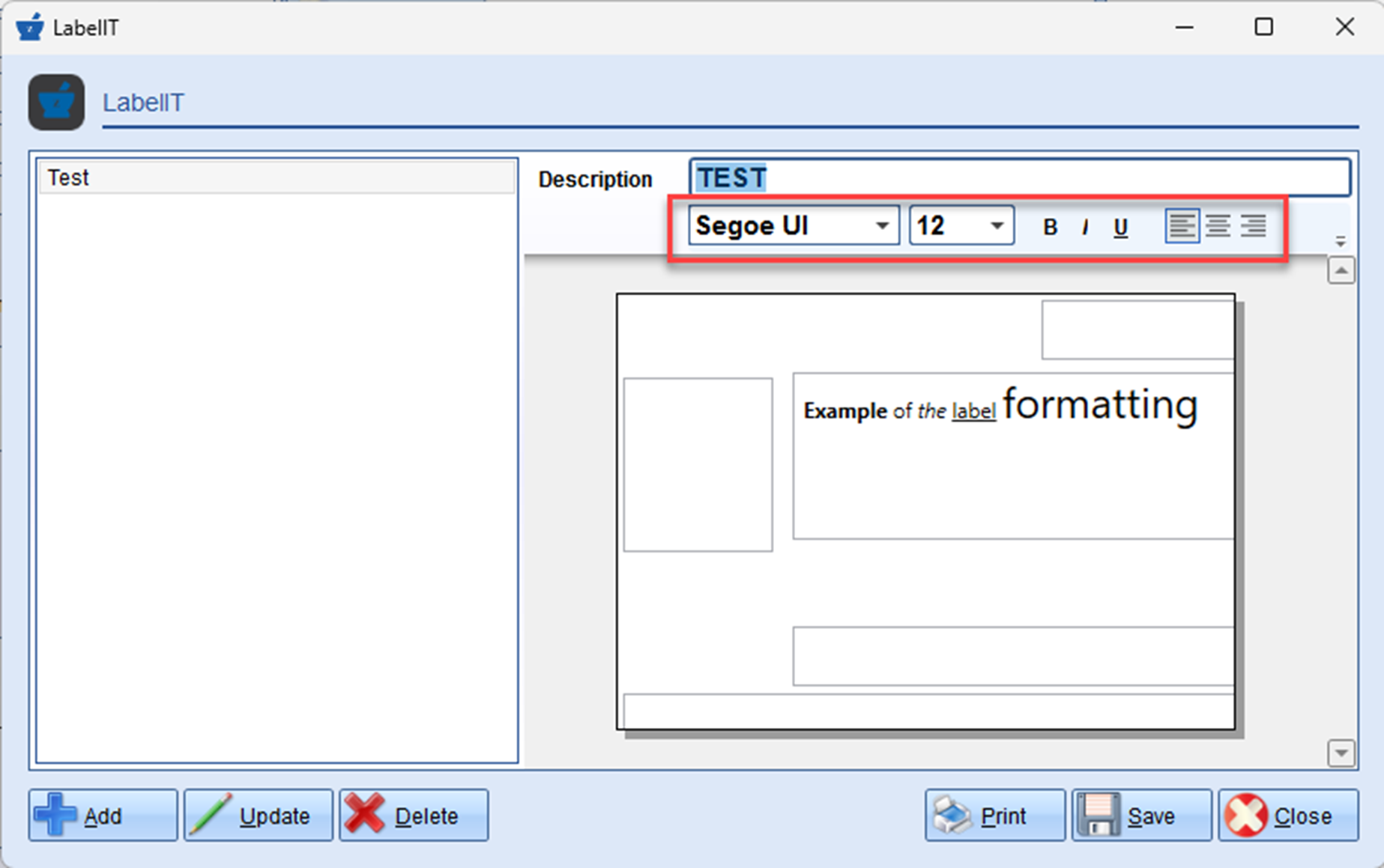This screenshot has height=868, width=1384.
Task: Toggle Bold text formatting
Action: coord(1050,227)
